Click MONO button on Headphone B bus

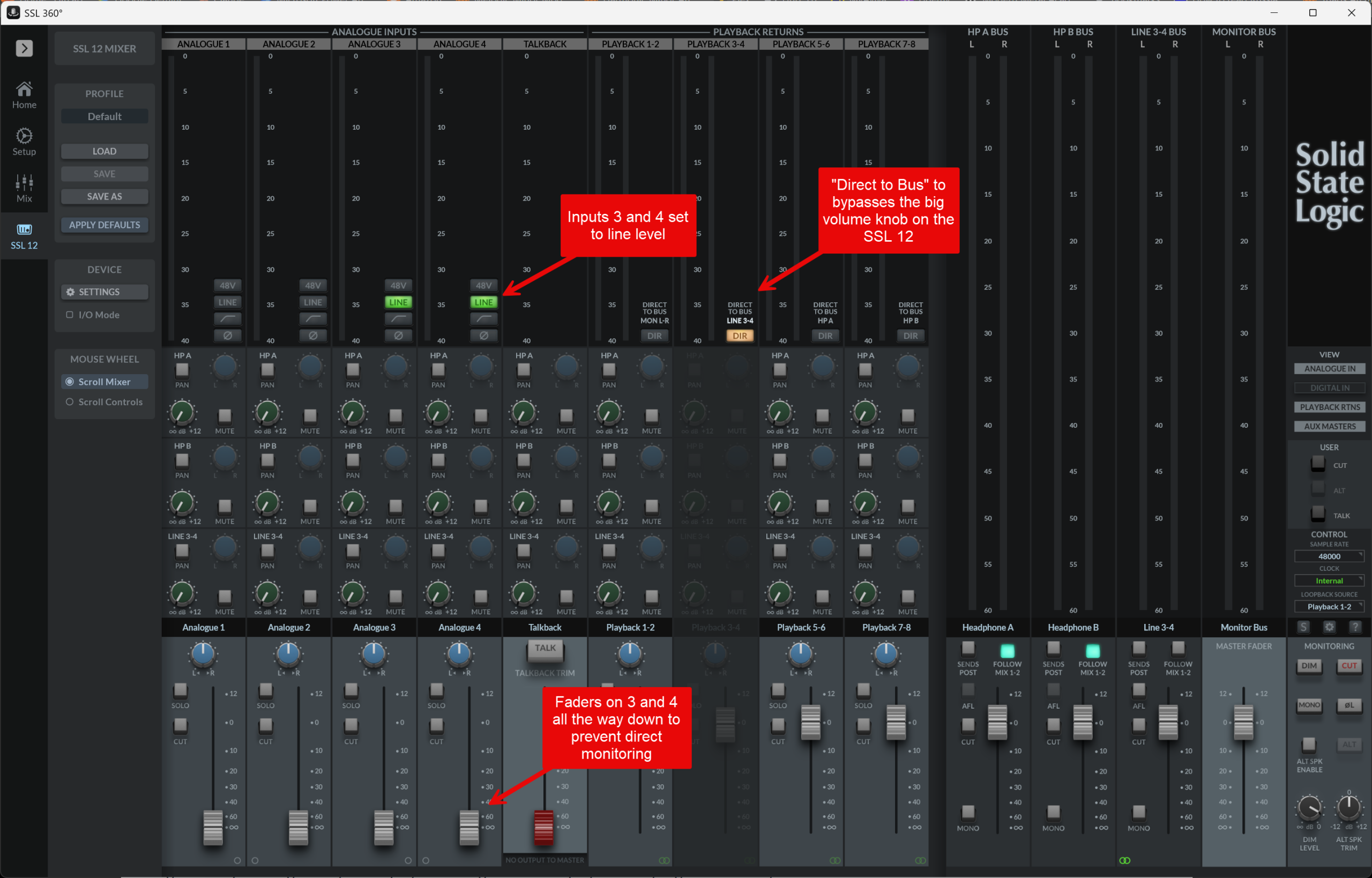coord(1053,812)
